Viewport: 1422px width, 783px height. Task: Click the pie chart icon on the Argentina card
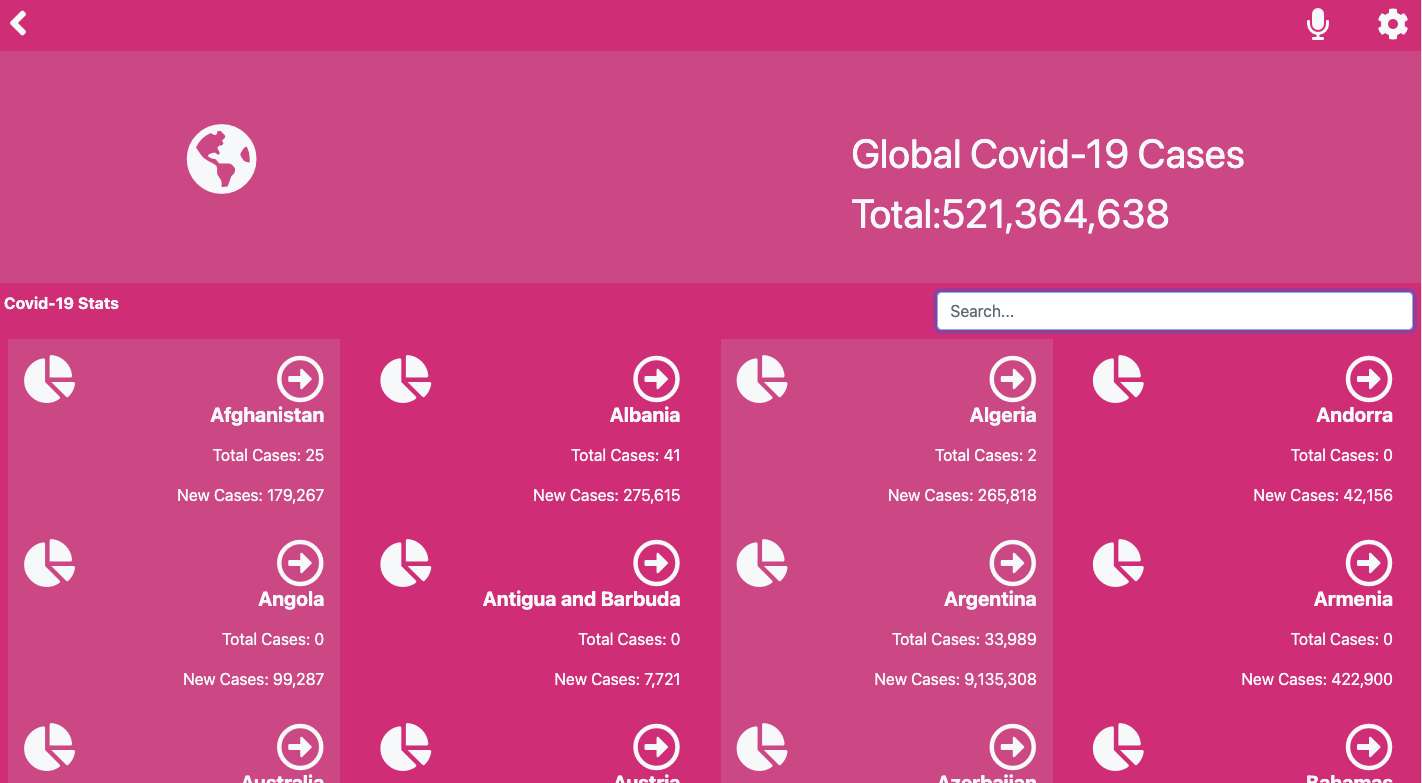click(x=762, y=563)
